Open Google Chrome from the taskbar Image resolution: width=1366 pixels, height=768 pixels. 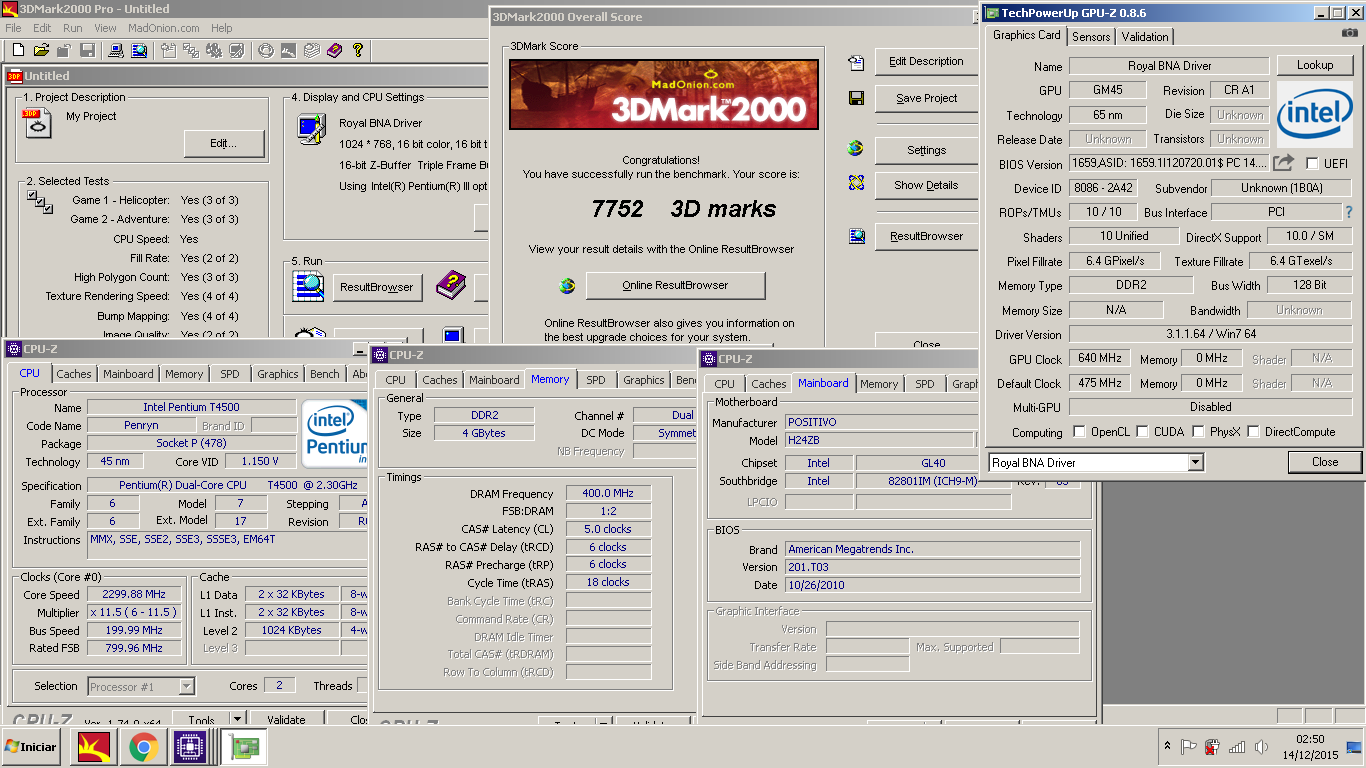143,746
